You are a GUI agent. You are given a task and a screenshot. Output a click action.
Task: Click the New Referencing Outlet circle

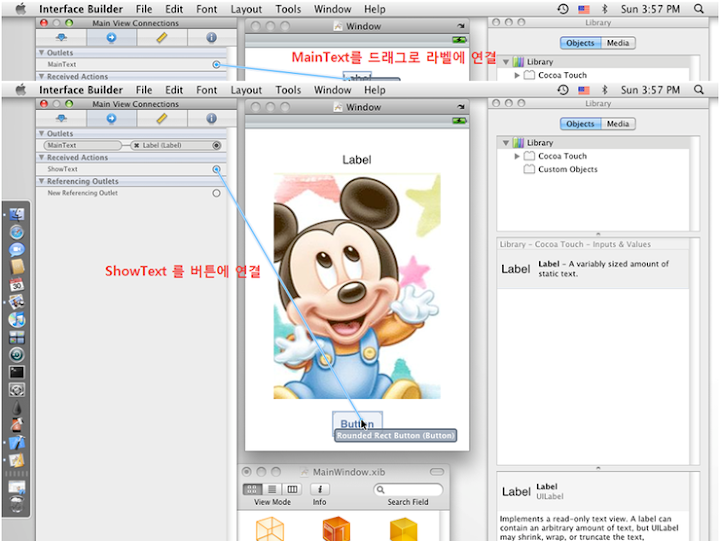tap(216, 193)
